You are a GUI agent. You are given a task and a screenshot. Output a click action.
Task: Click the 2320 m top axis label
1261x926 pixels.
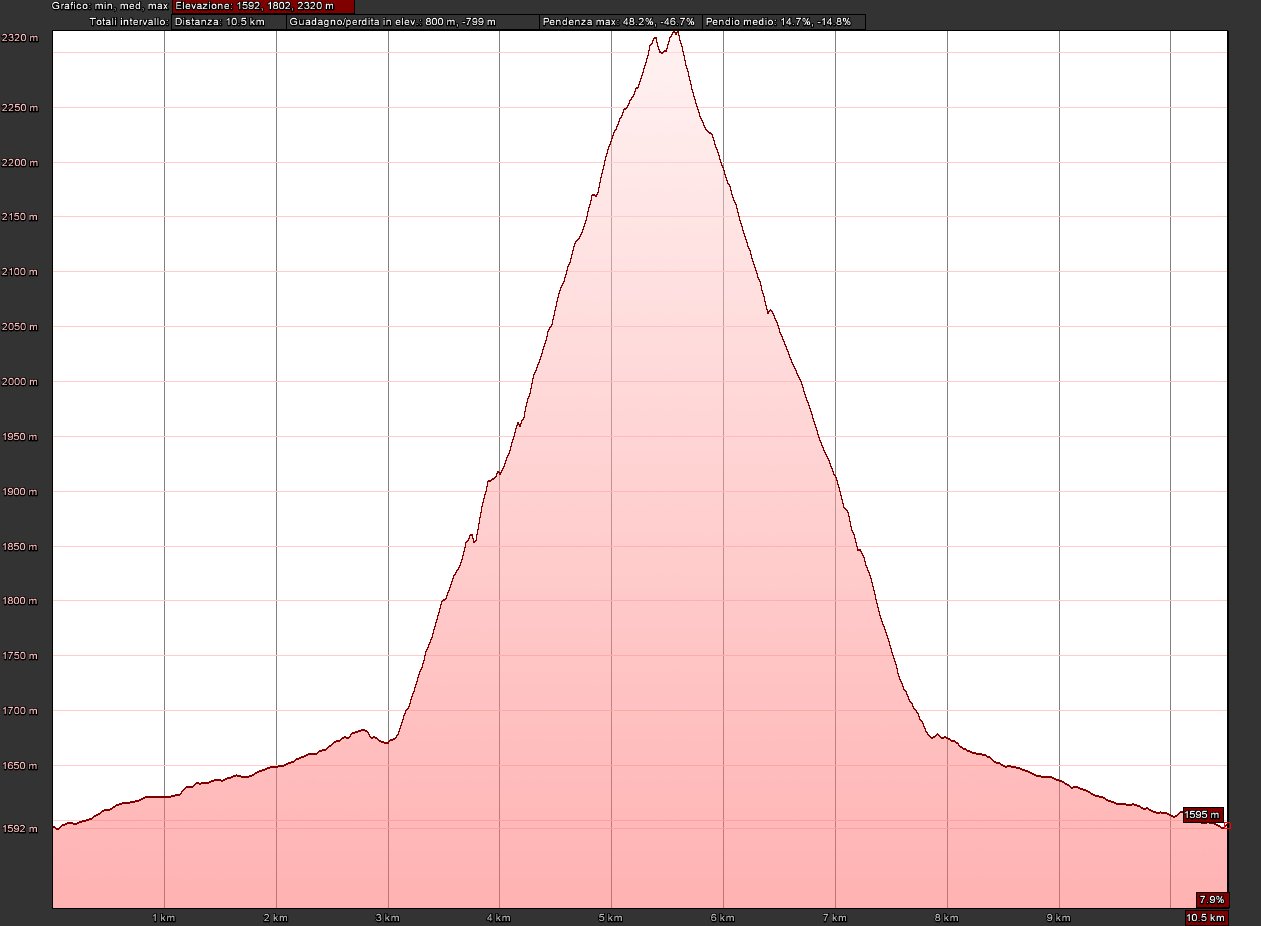pos(20,38)
